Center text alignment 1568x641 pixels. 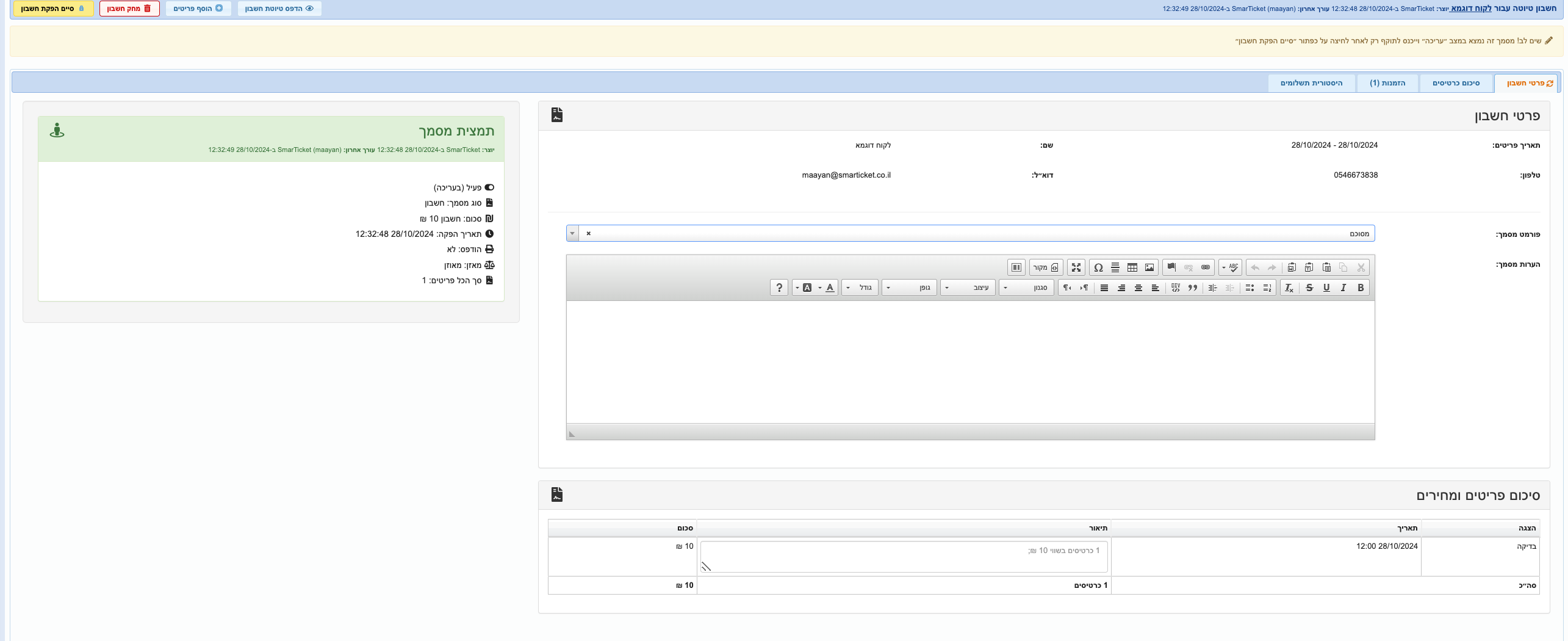click(x=1138, y=288)
